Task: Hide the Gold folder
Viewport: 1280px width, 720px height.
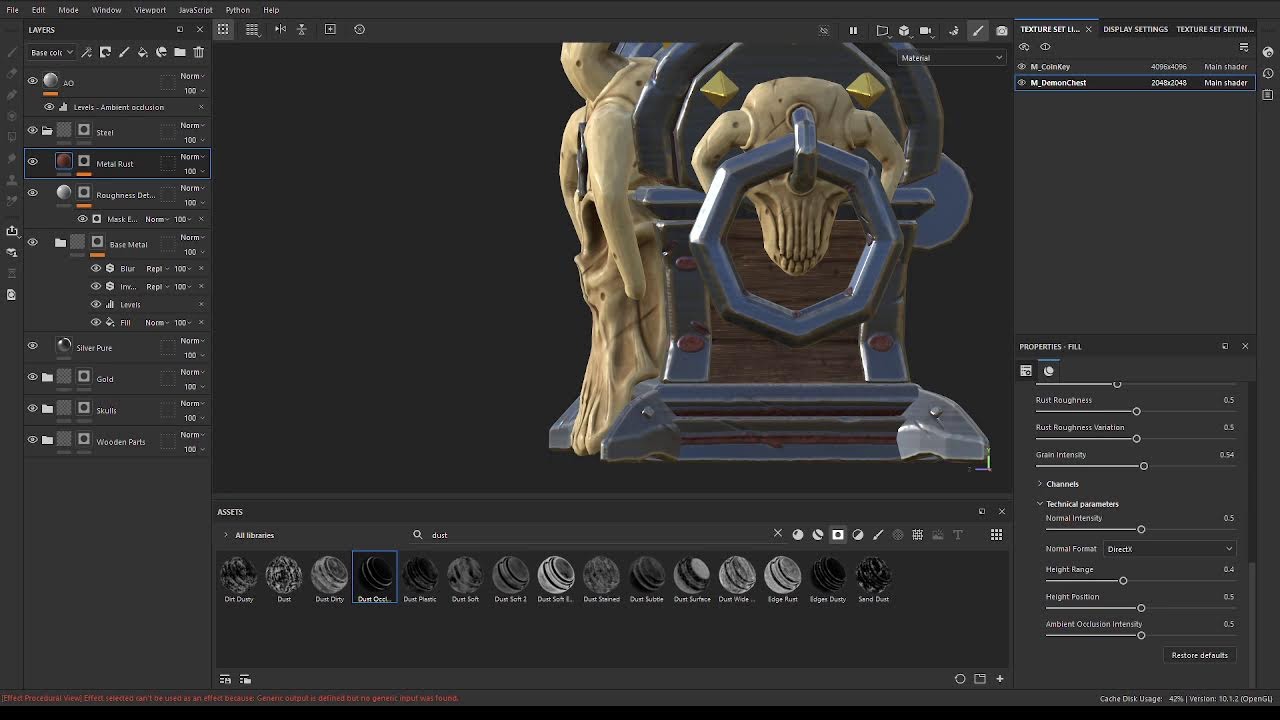Action: click(32, 377)
